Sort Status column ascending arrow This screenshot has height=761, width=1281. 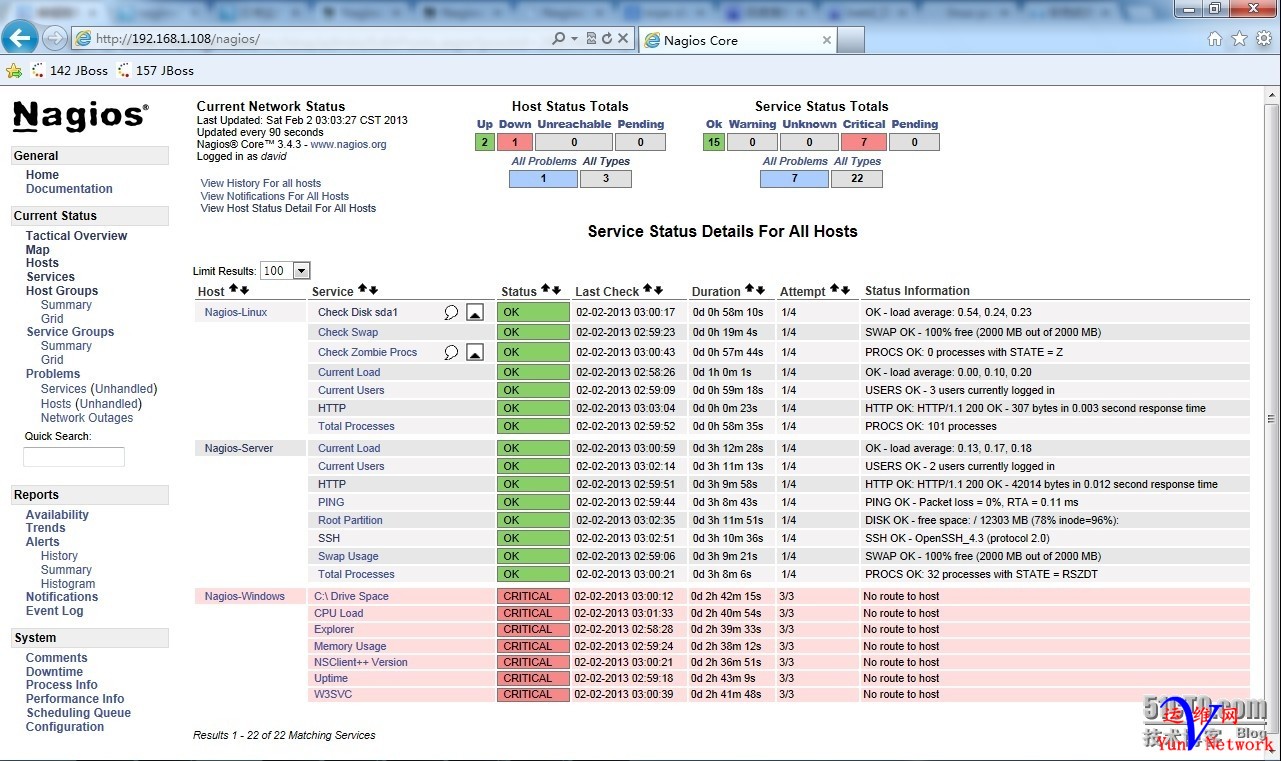coord(545,290)
